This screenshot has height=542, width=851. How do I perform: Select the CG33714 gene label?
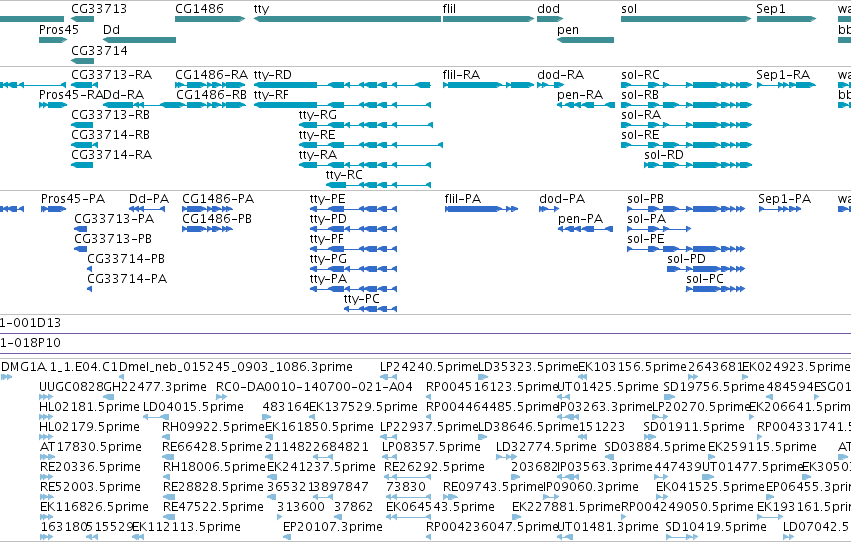99,50
